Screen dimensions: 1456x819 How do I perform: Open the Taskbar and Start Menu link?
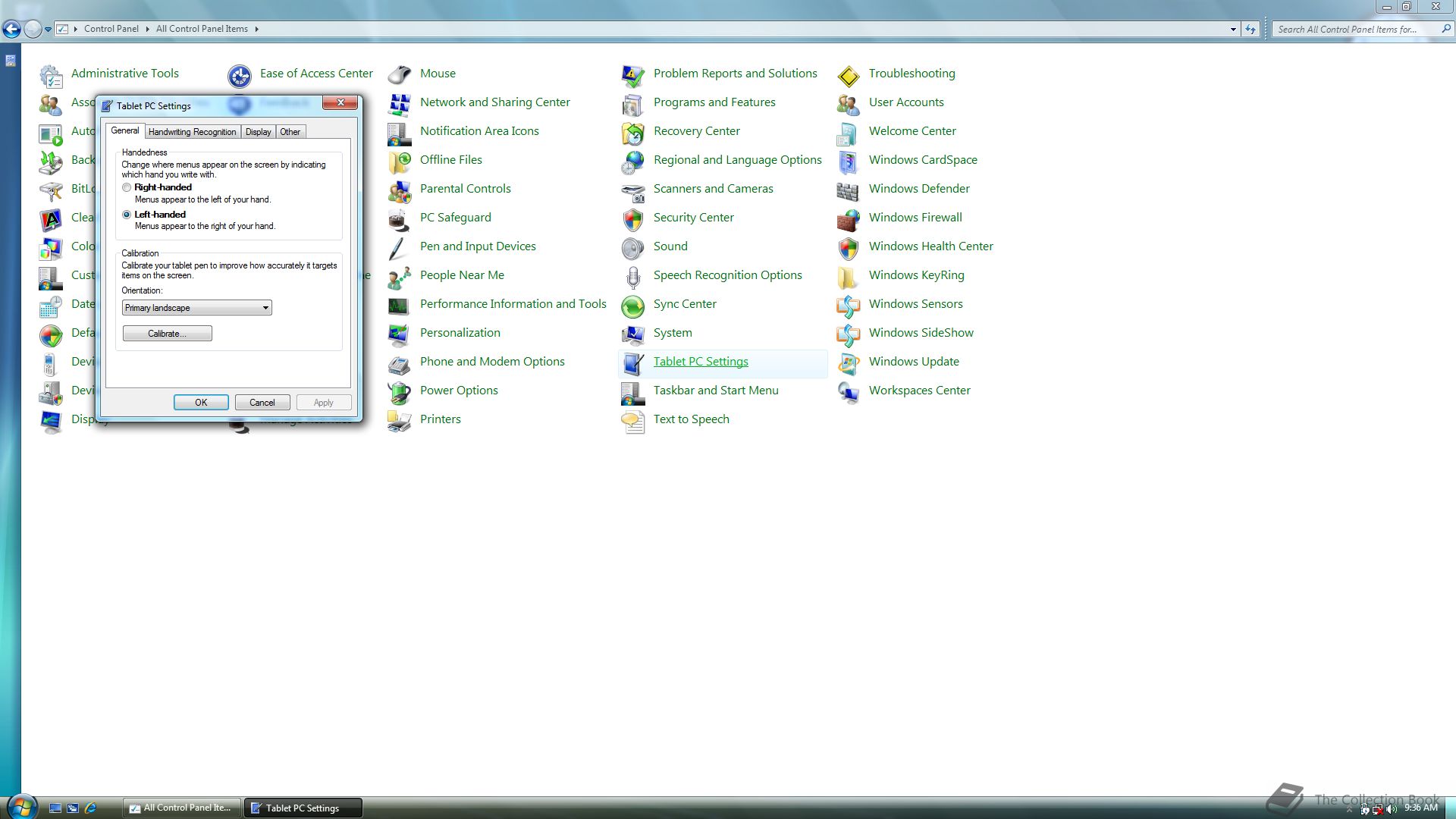(716, 391)
